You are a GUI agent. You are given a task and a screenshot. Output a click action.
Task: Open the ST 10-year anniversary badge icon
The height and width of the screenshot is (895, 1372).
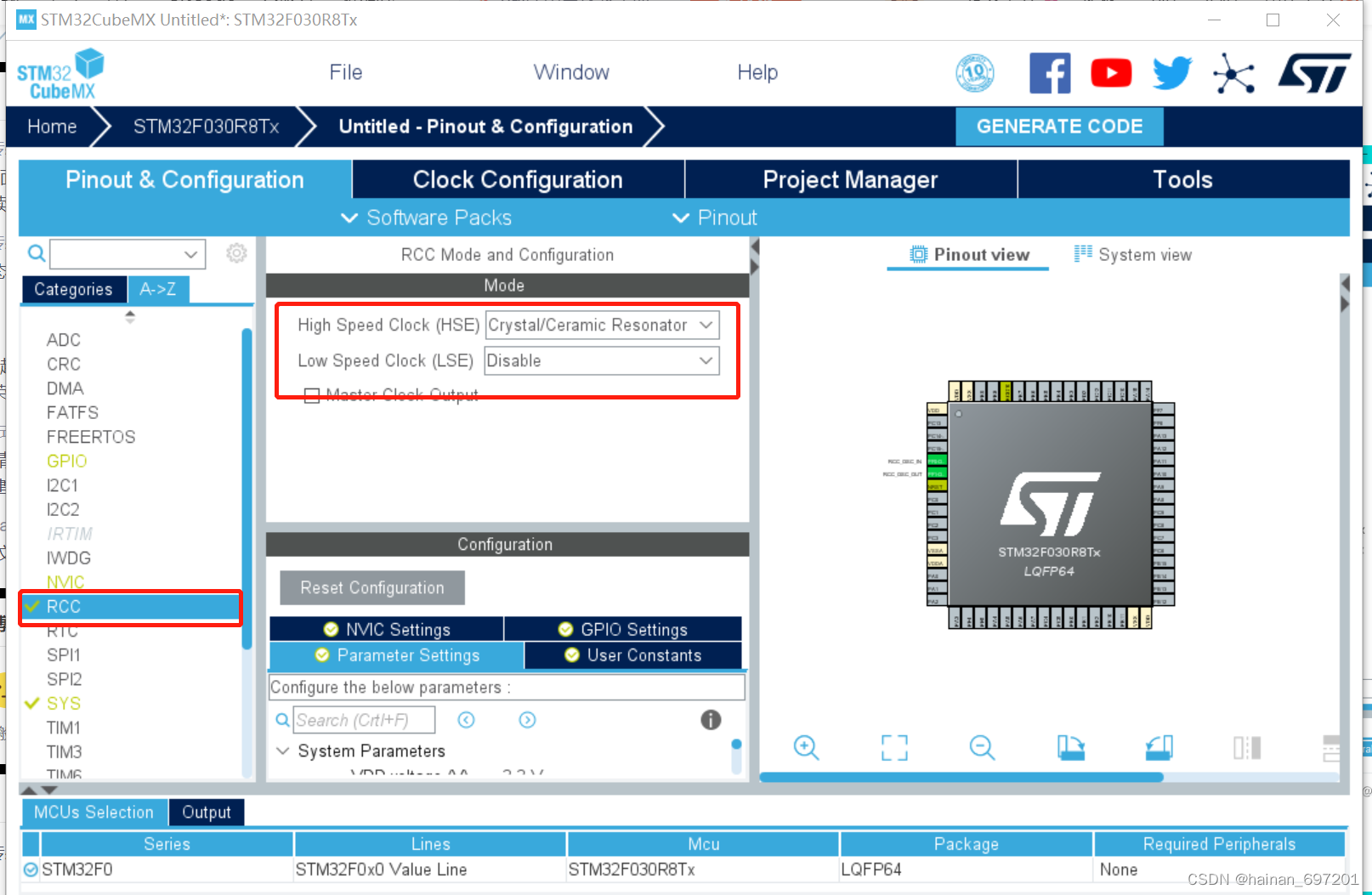pos(975,73)
